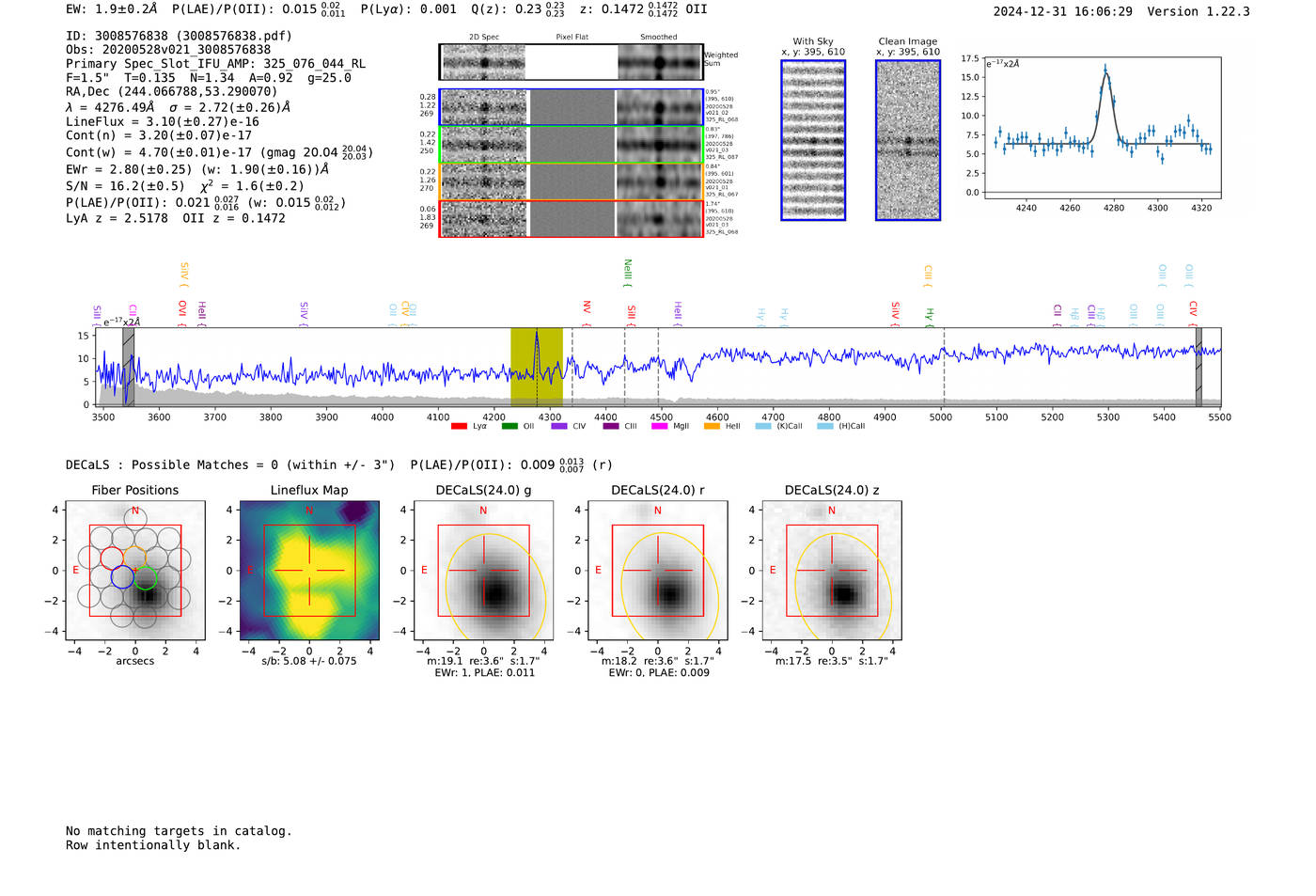Click No matching targets in catalog text
1316x896 pixels.
tap(179, 831)
